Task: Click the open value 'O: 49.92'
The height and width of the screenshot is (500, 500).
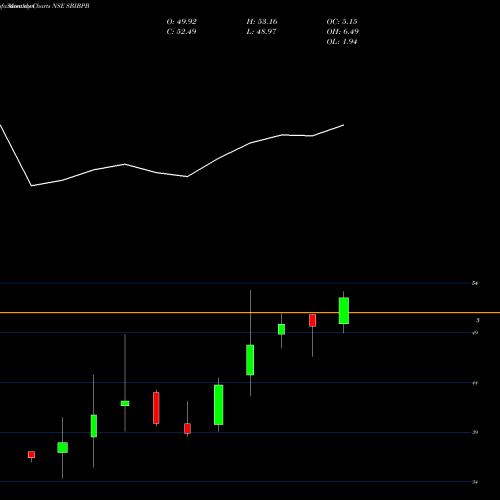Action: point(181,22)
